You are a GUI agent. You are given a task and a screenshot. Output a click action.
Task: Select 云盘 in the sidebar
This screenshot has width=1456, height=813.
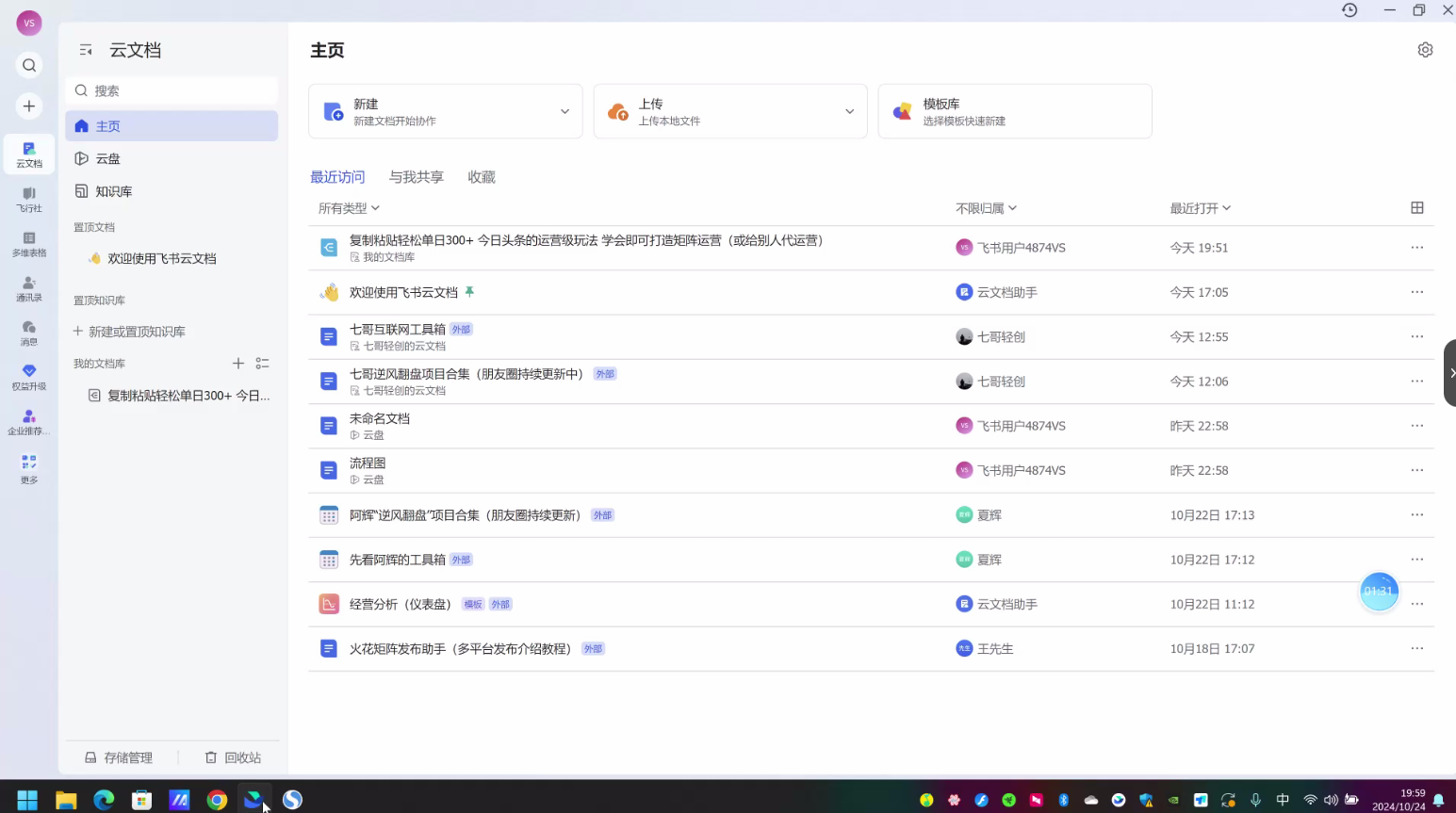click(x=172, y=158)
